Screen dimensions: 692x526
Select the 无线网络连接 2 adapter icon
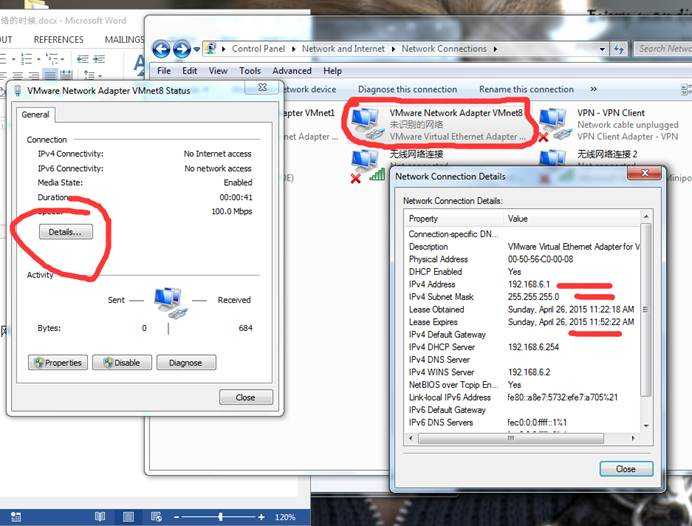point(553,158)
